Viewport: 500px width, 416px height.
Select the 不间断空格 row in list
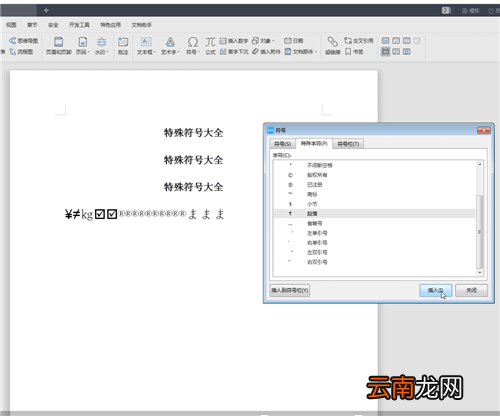point(374,165)
